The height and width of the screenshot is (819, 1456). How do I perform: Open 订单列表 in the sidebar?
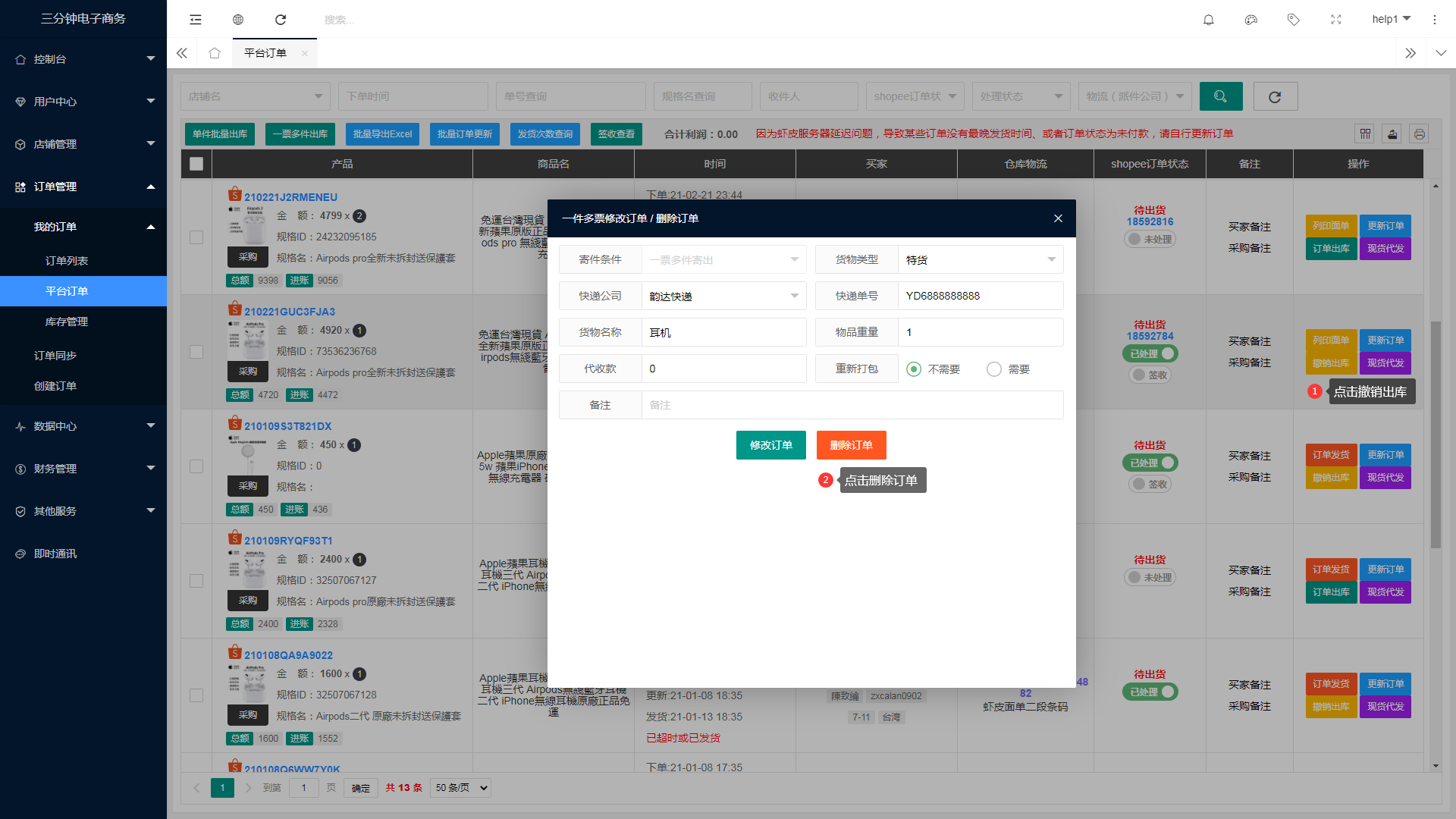[x=67, y=261]
